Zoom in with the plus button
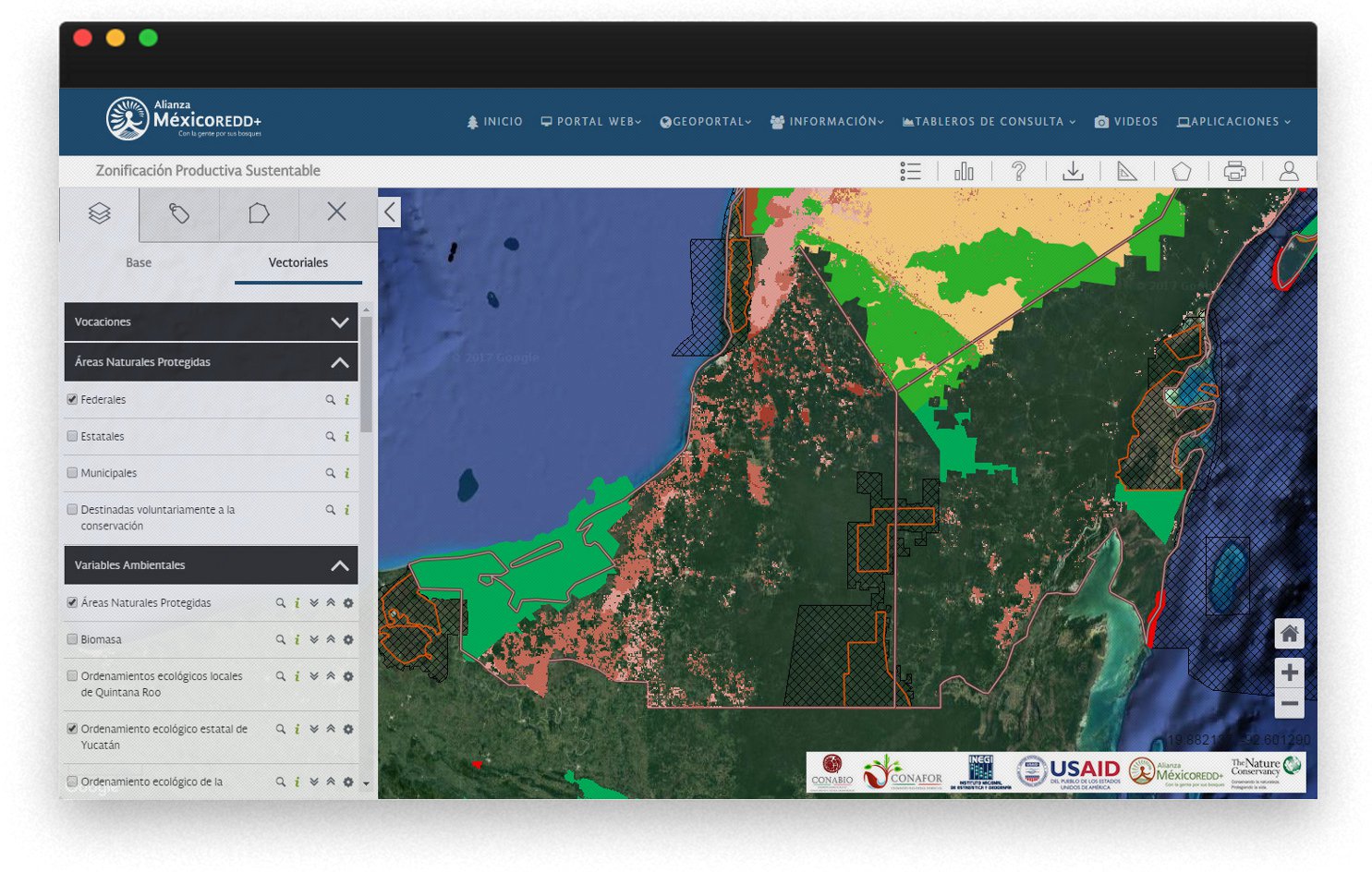The image size is (1372, 885). (1289, 673)
